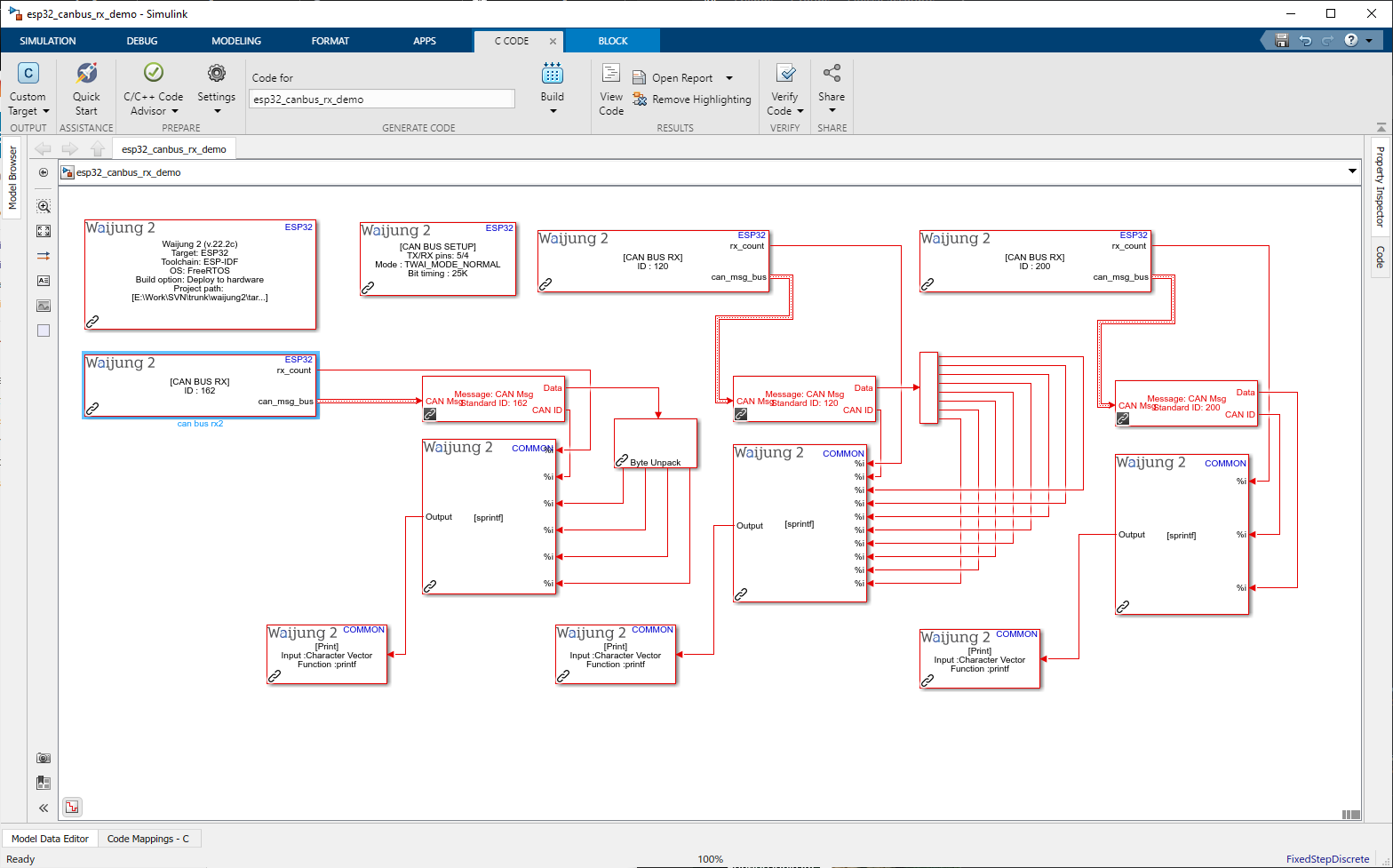Add an Area box from palette
Screen dimensions: 1393x868
pyautogui.click(x=44, y=330)
